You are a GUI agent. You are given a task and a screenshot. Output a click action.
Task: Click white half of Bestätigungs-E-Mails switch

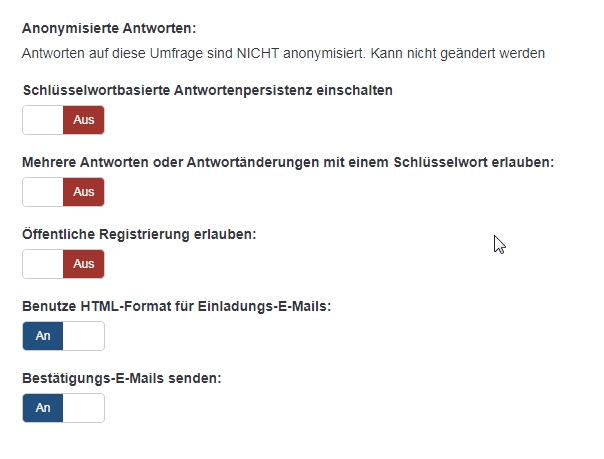(84, 408)
